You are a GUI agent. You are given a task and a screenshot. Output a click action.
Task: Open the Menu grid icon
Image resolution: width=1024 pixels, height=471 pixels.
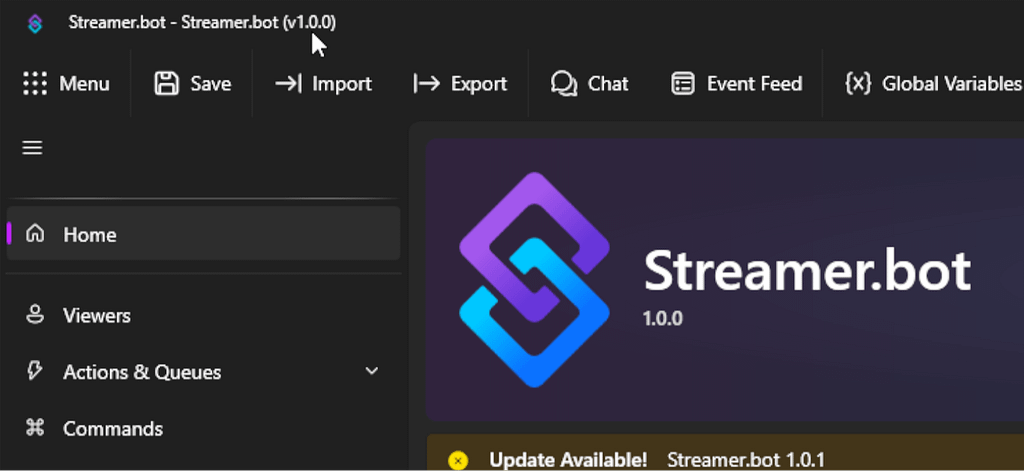[x=36, y=84]
